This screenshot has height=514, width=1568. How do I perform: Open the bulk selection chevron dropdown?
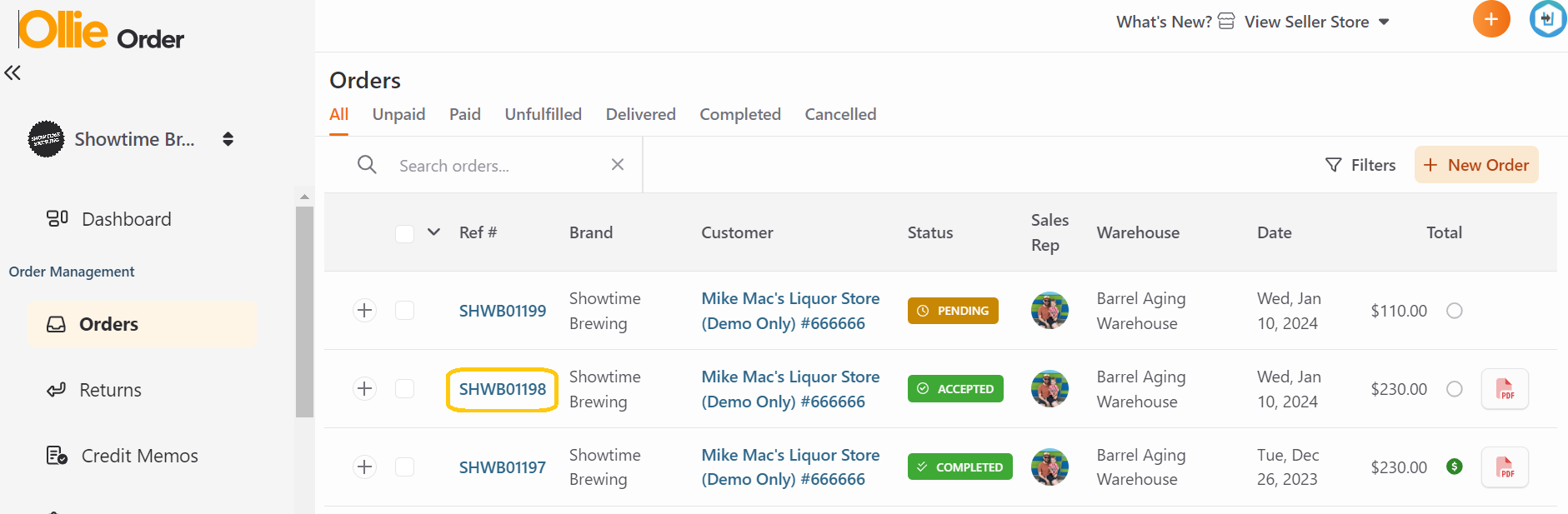[433, 232]
